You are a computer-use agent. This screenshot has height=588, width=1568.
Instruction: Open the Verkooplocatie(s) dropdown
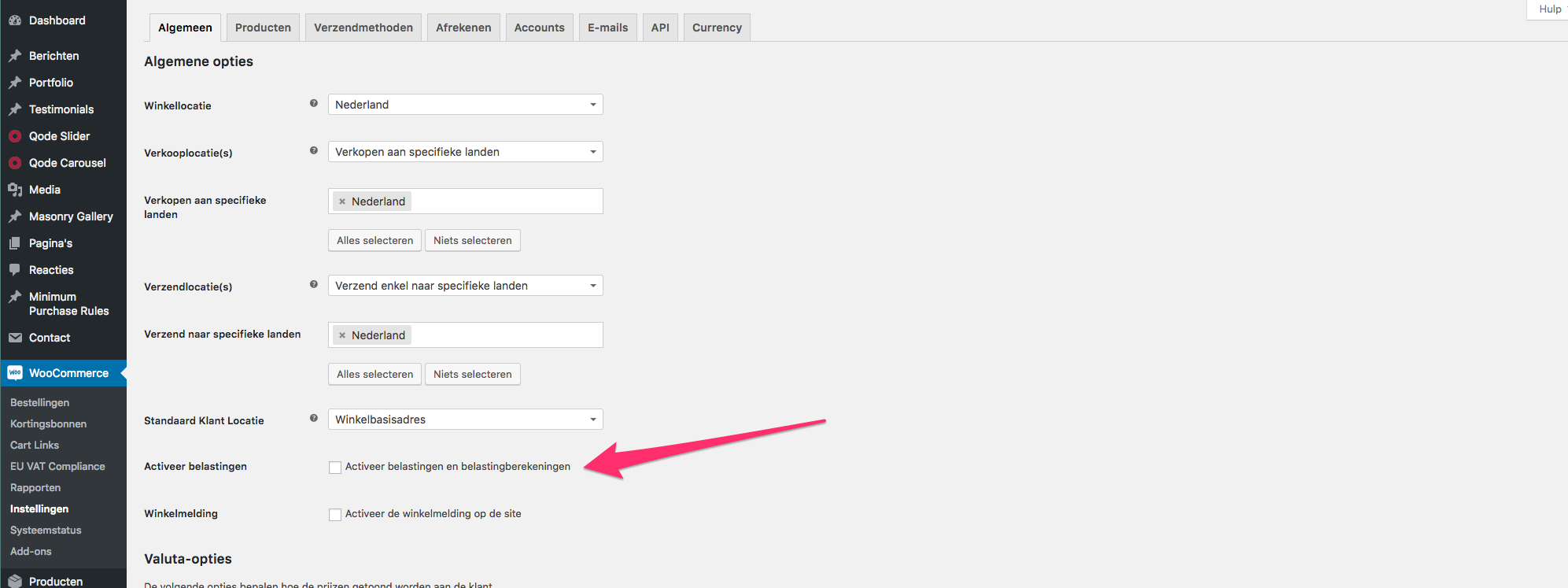[466, 152]
